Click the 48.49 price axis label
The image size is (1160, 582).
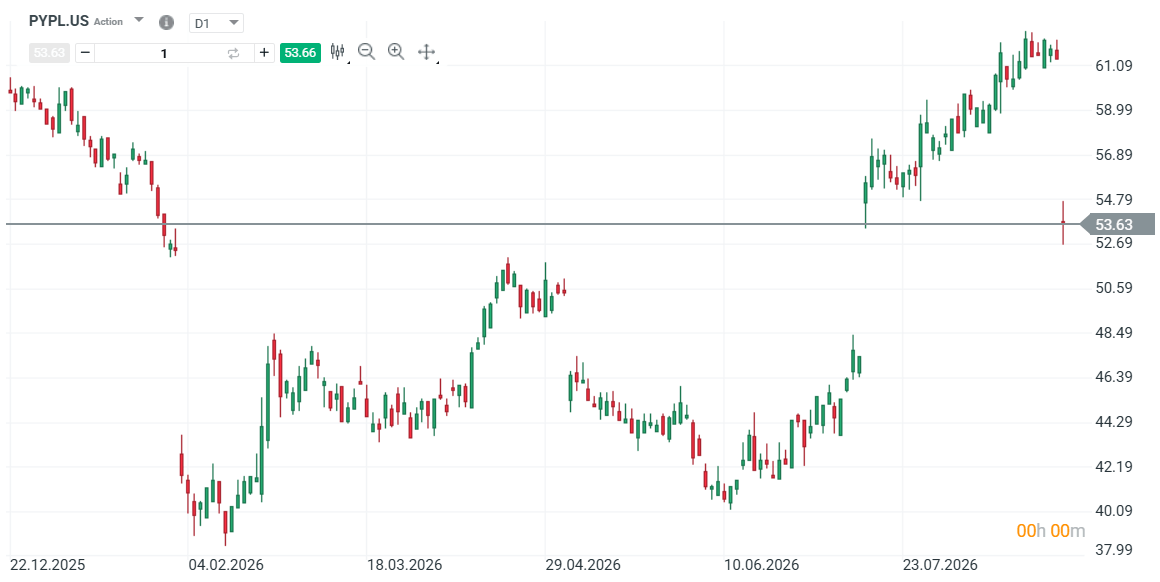(1113, 333)
